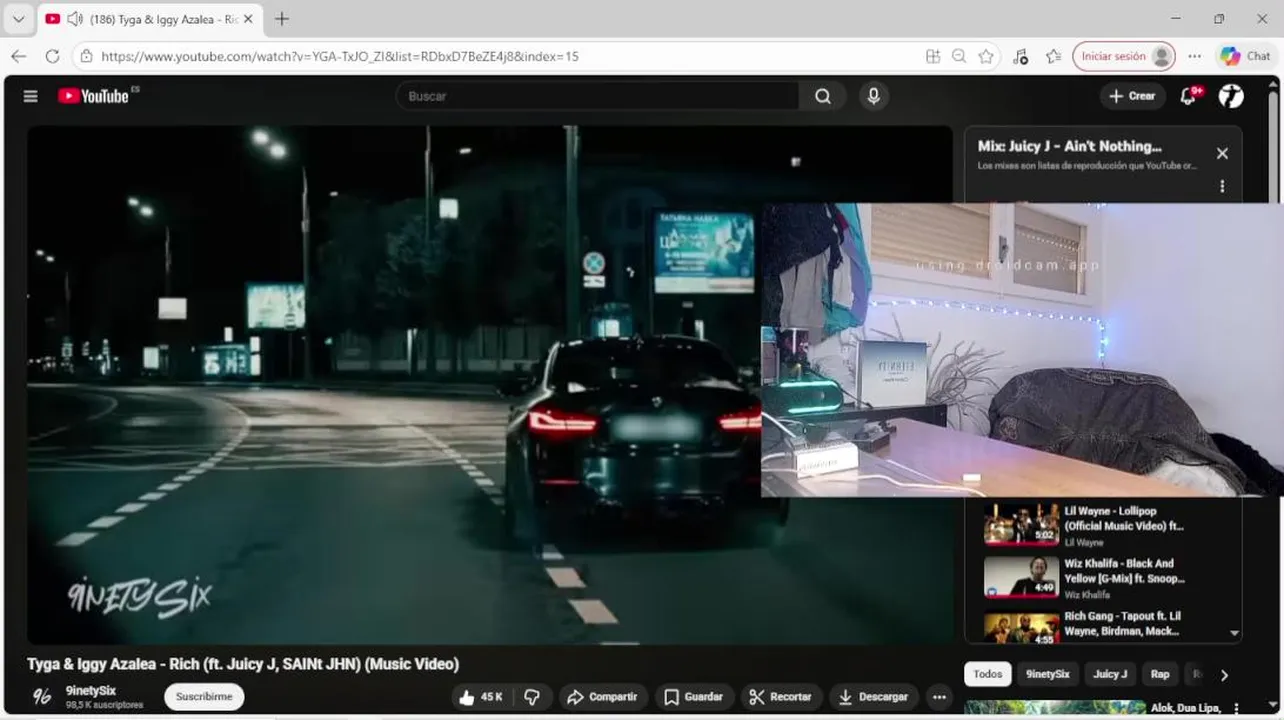Dislike the video with thumbs down

click(x=532, y=697)
